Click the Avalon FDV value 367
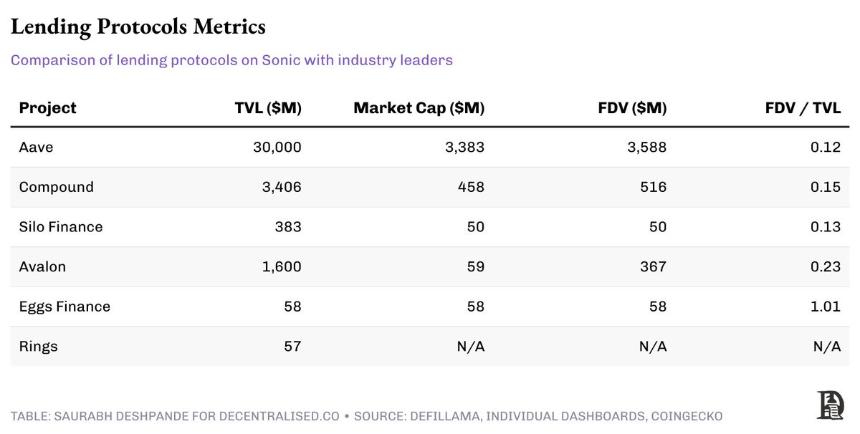This screenshot has height=434, width=860. point(653,267)
